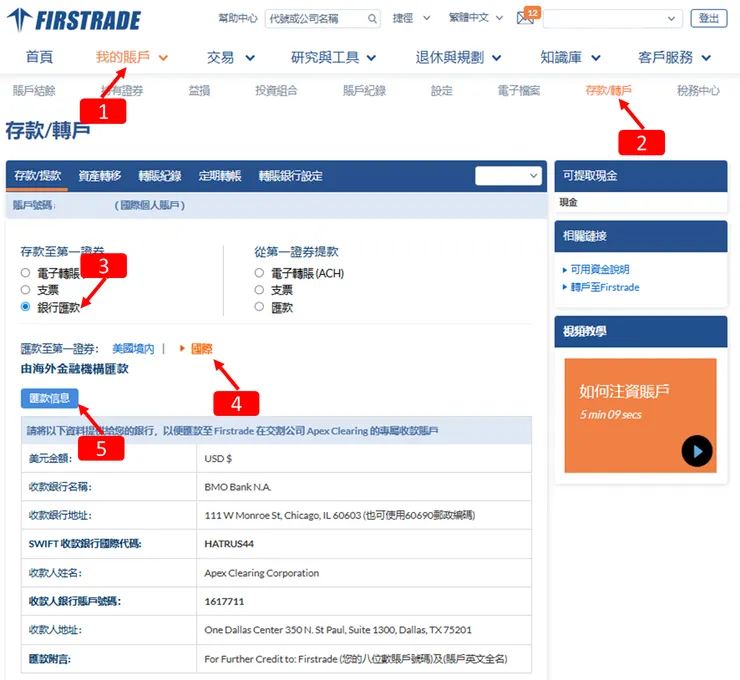Click the 111 W Monroe St address

(340, 515)
